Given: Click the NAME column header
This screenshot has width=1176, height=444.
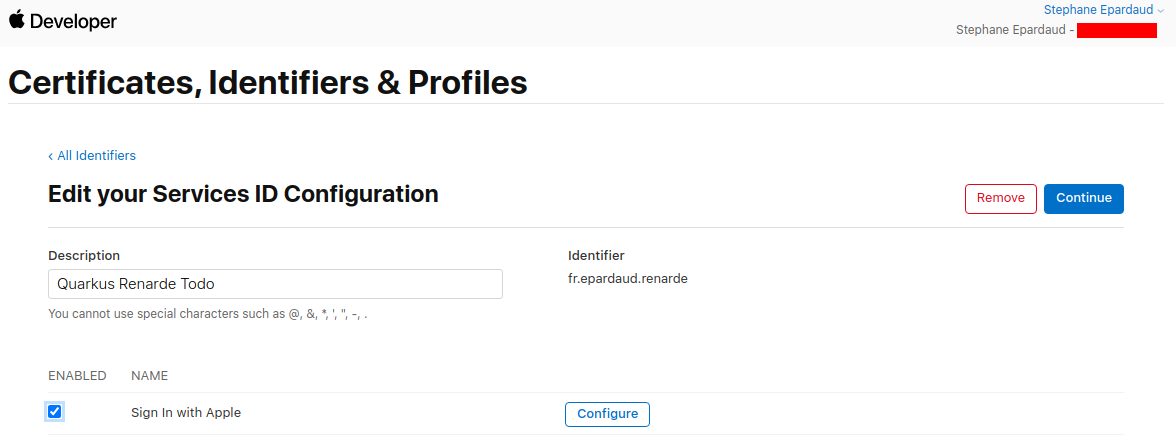Looking at the screenshot, I should coord(149,376).
